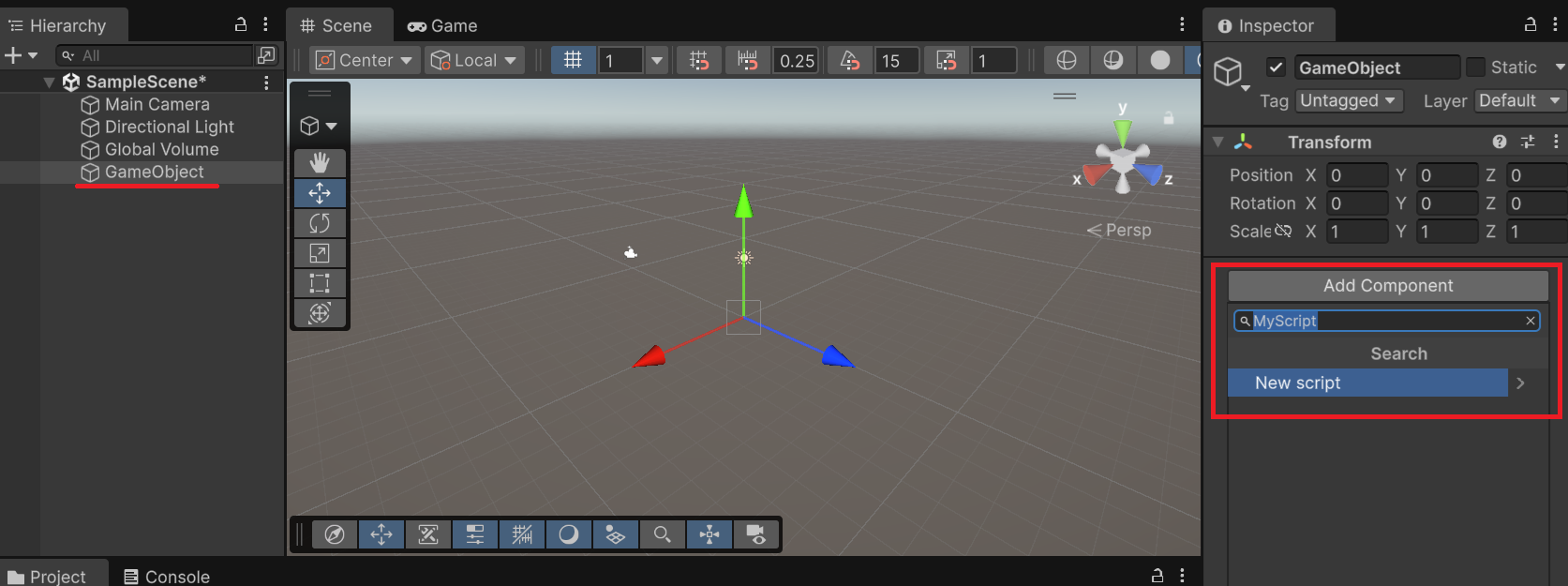Select the Rotate tool

click(x=320, y=223)
